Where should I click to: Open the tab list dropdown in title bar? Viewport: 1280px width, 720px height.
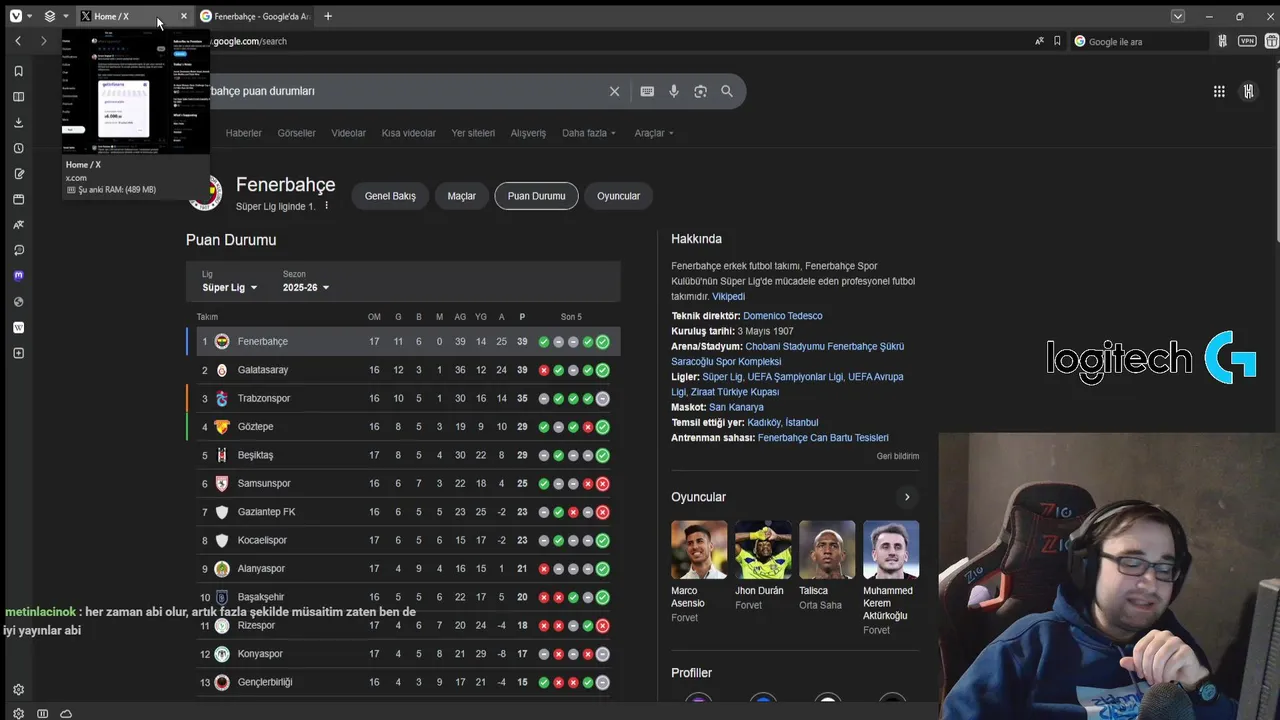click(1178, 16)
